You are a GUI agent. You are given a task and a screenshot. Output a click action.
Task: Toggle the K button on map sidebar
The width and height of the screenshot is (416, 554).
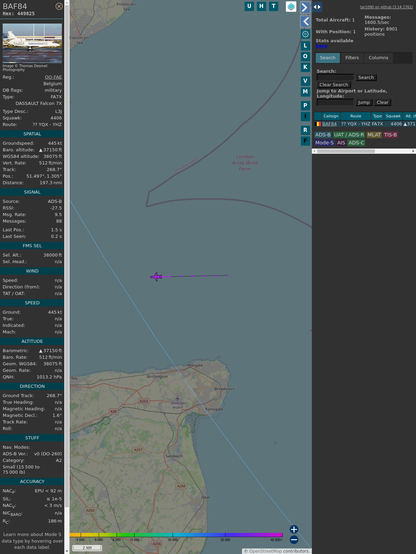point(305,67)
